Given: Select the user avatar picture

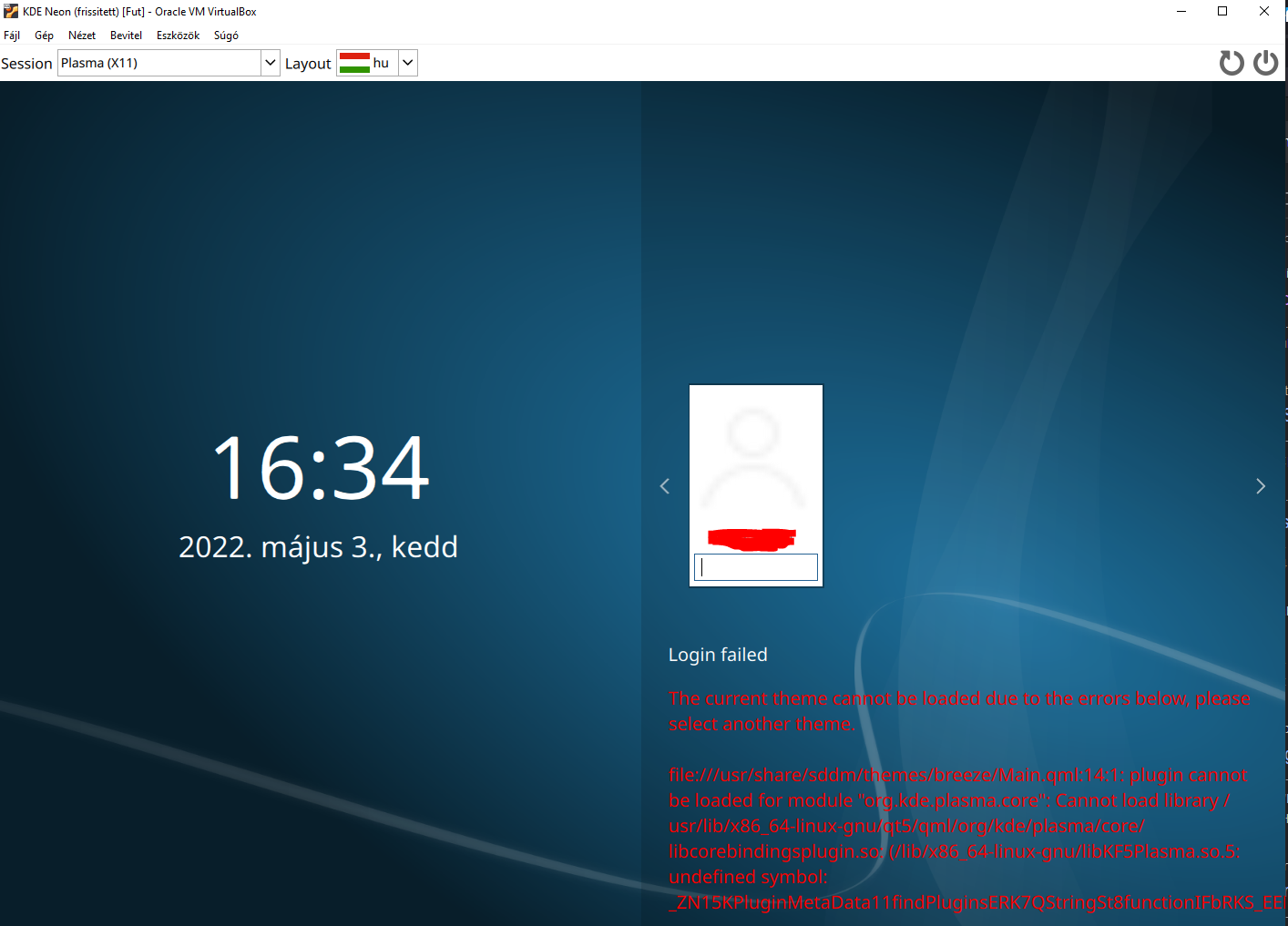Looking at the screenshot, I should (754, 458).
